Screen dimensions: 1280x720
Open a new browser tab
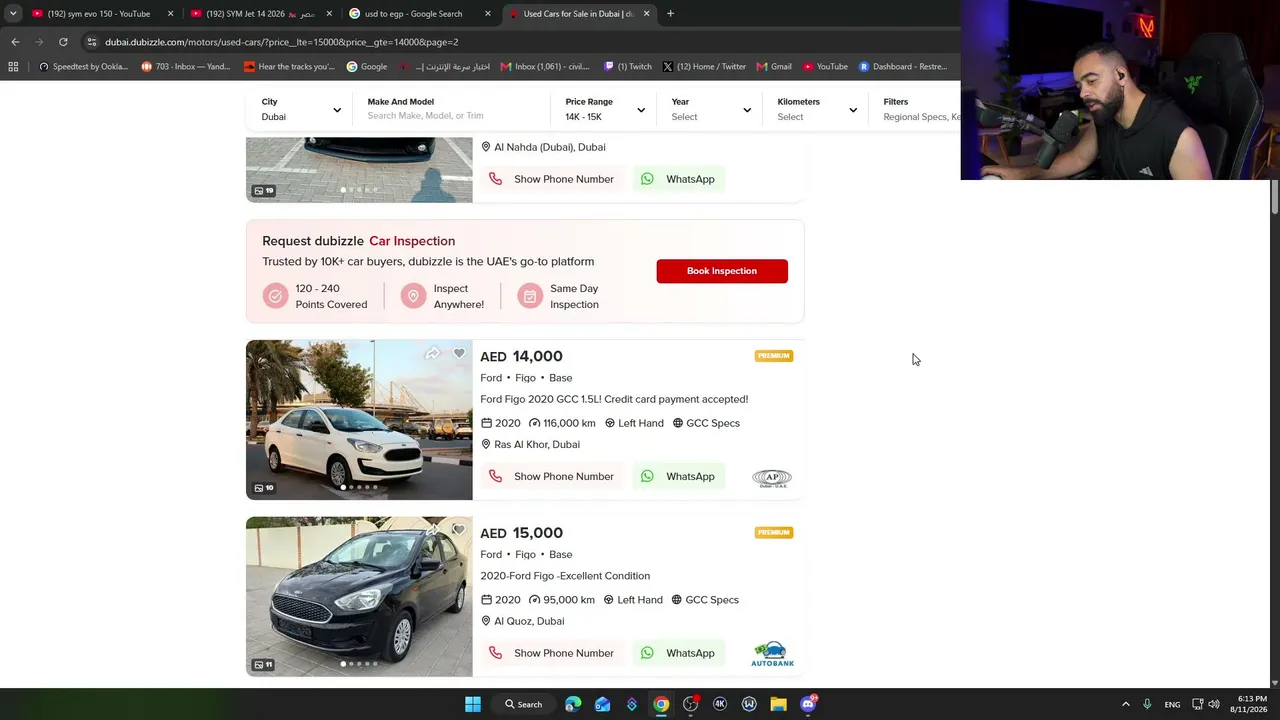670,14
